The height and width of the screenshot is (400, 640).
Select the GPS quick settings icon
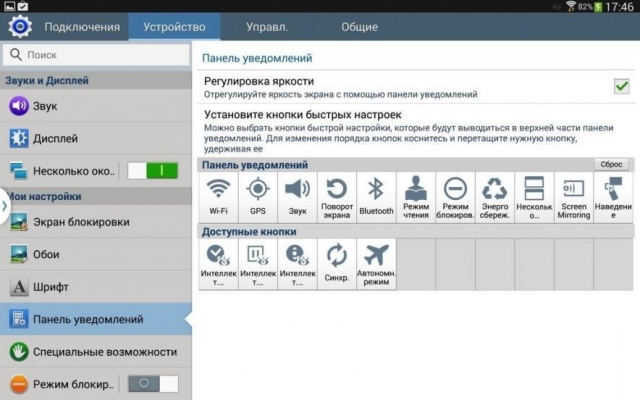pos(258,196)
